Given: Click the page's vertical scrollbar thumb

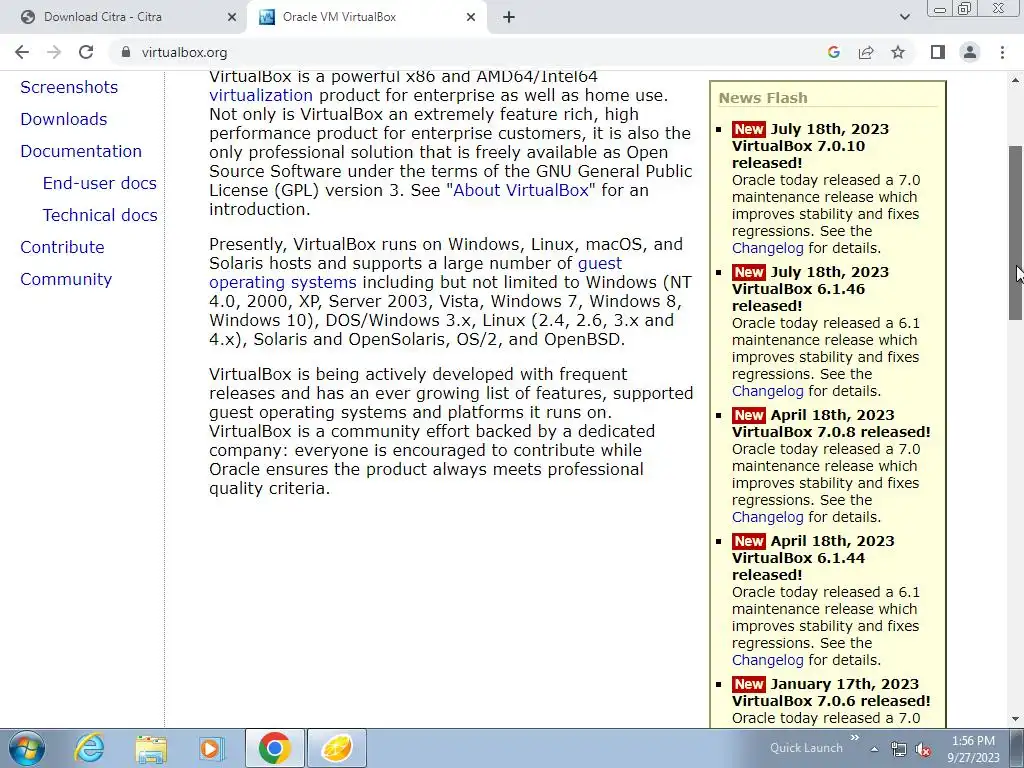Looking at the screenshot, I should pos(1016,232).
